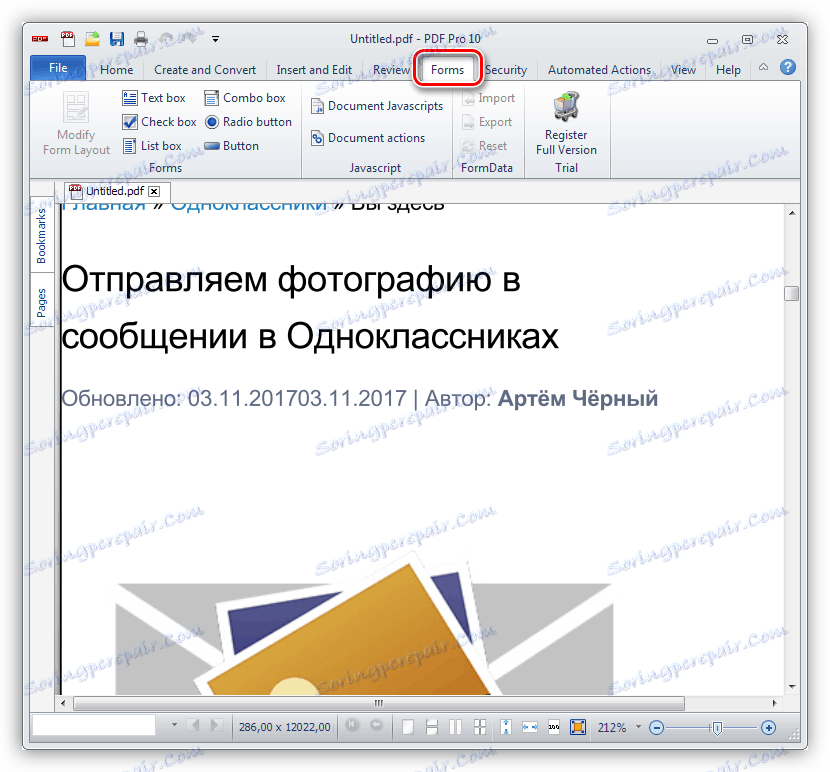This screenshot has width=830, height=772.
Task: Click the PDF Pro application logo icon
Action: [40, 39]
